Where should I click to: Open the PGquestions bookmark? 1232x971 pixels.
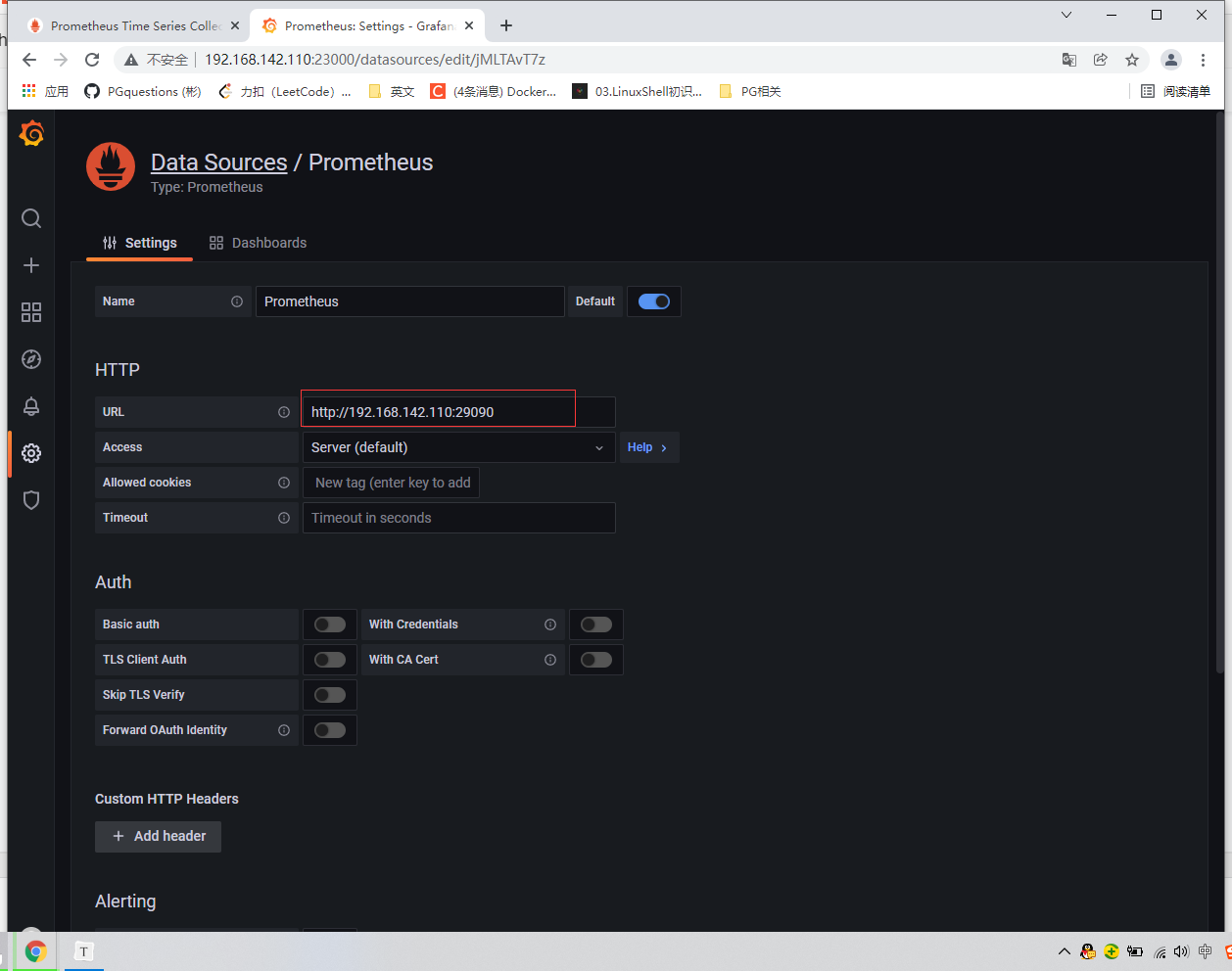(143, 91)
